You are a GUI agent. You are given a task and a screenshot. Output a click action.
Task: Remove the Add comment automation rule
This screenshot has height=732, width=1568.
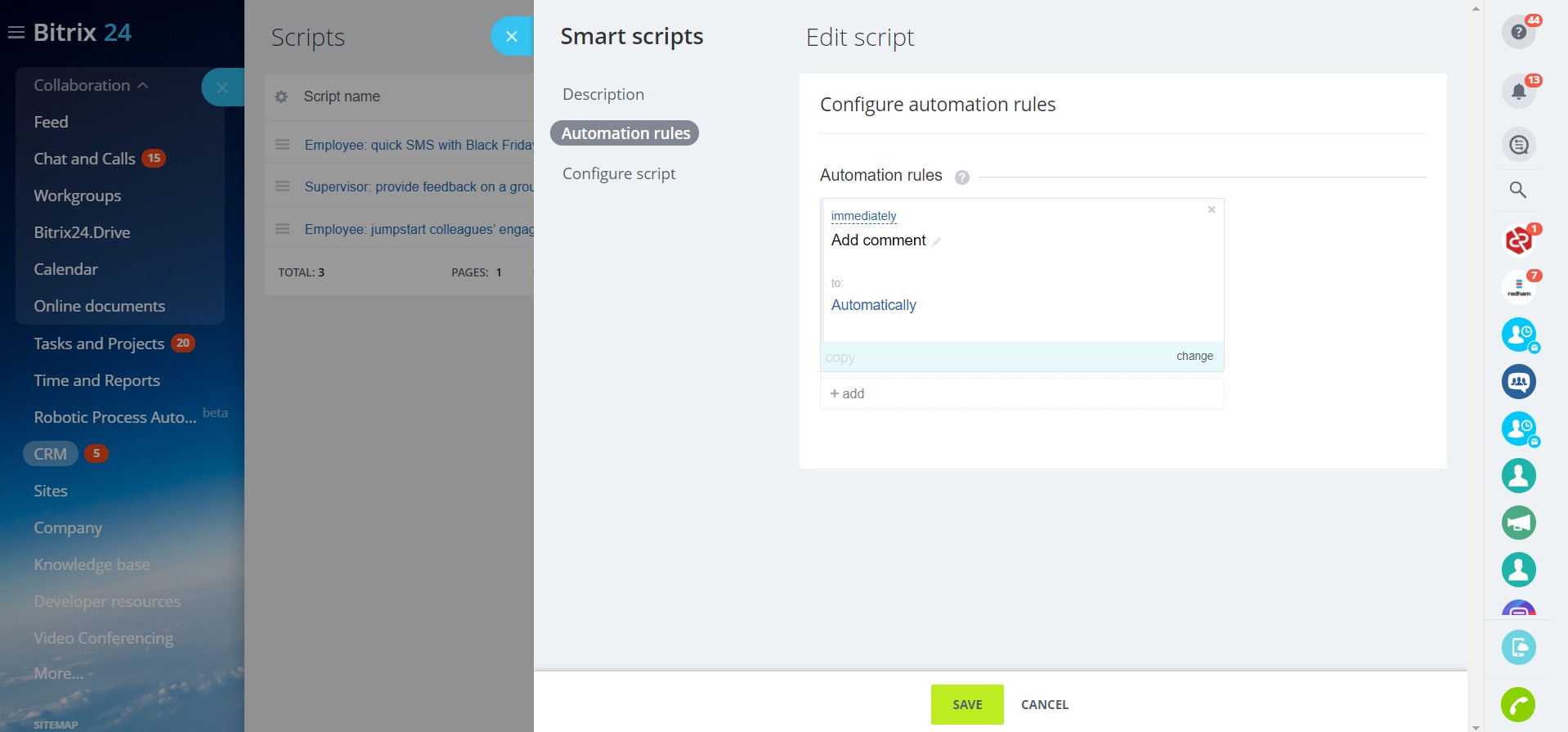pos(1212,210)
